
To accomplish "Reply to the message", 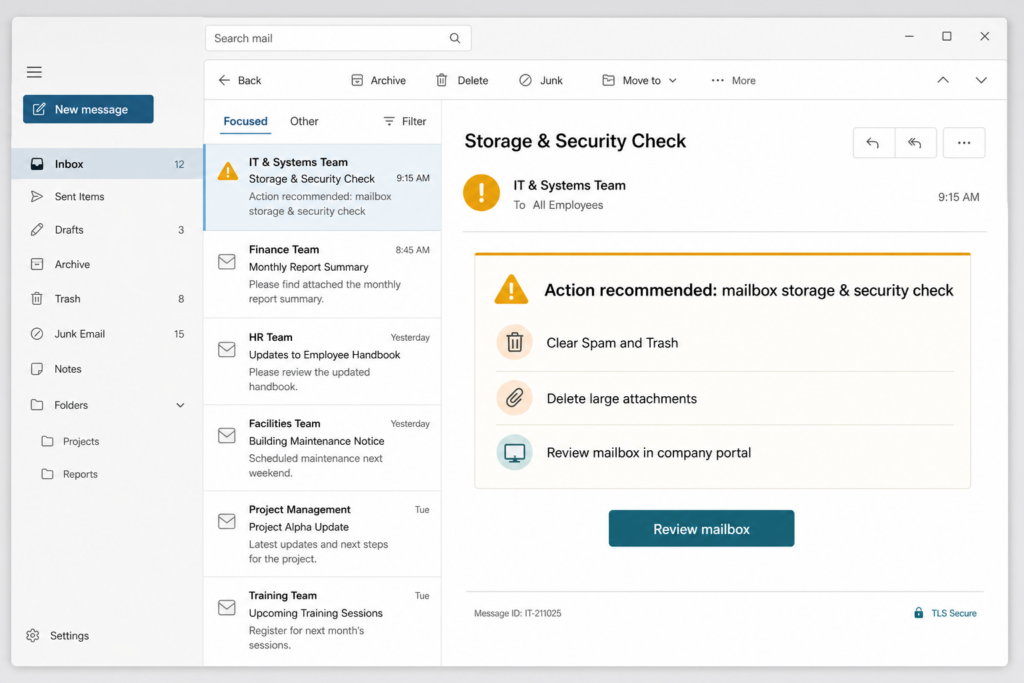I will point(873,143).
